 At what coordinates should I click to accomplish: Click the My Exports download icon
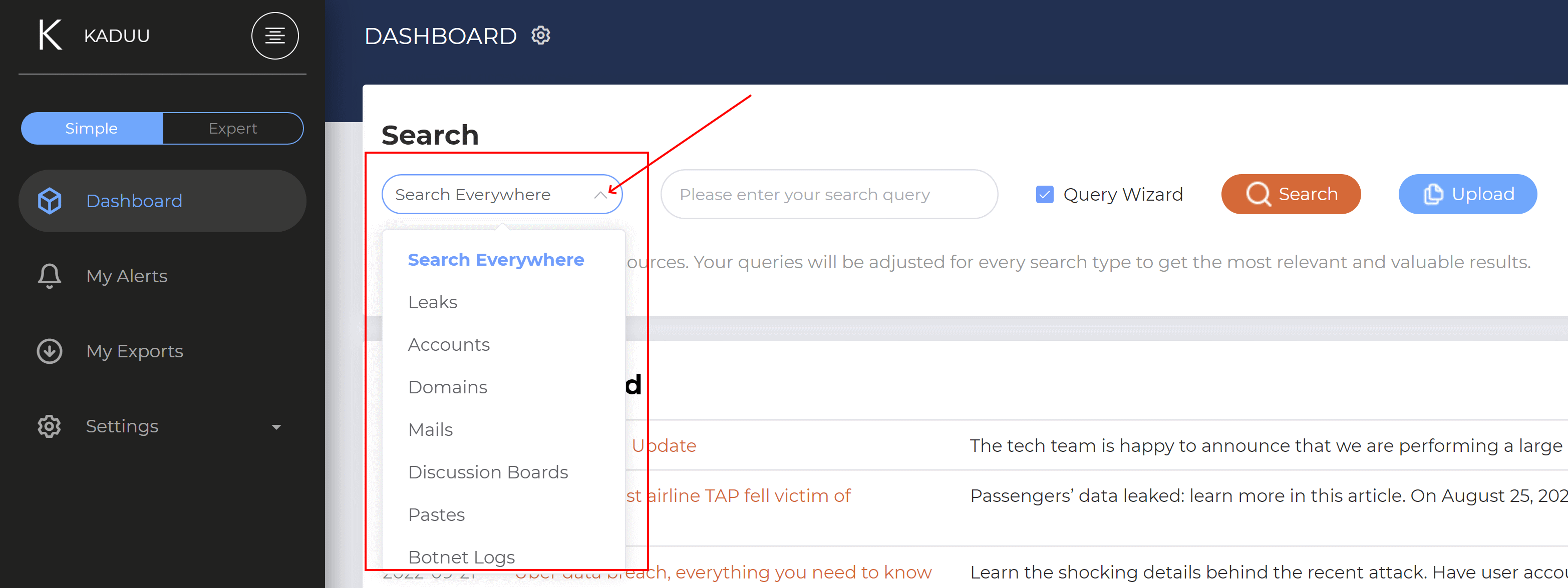tap(49, 351)
